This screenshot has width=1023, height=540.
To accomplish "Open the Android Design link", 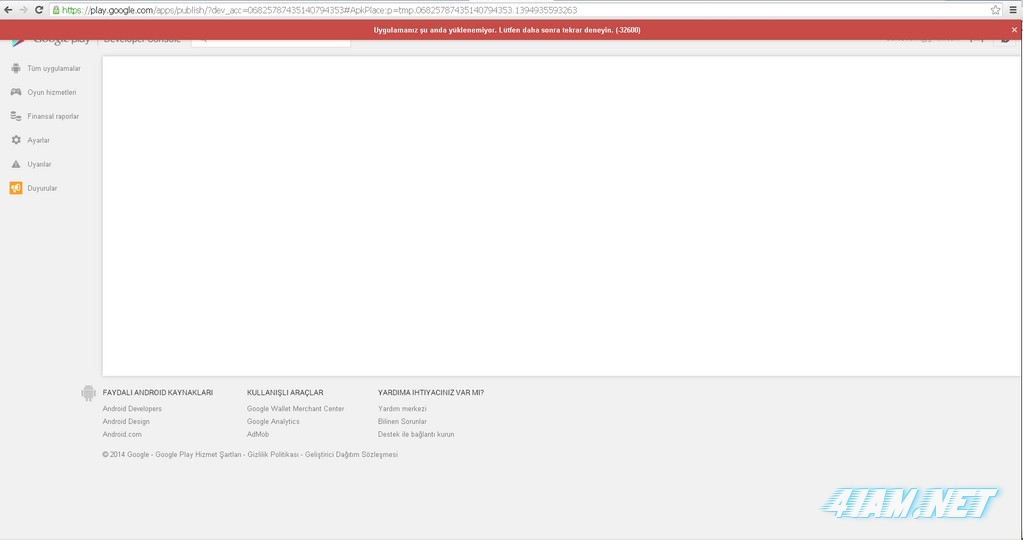I will click(x=126, y=421).
